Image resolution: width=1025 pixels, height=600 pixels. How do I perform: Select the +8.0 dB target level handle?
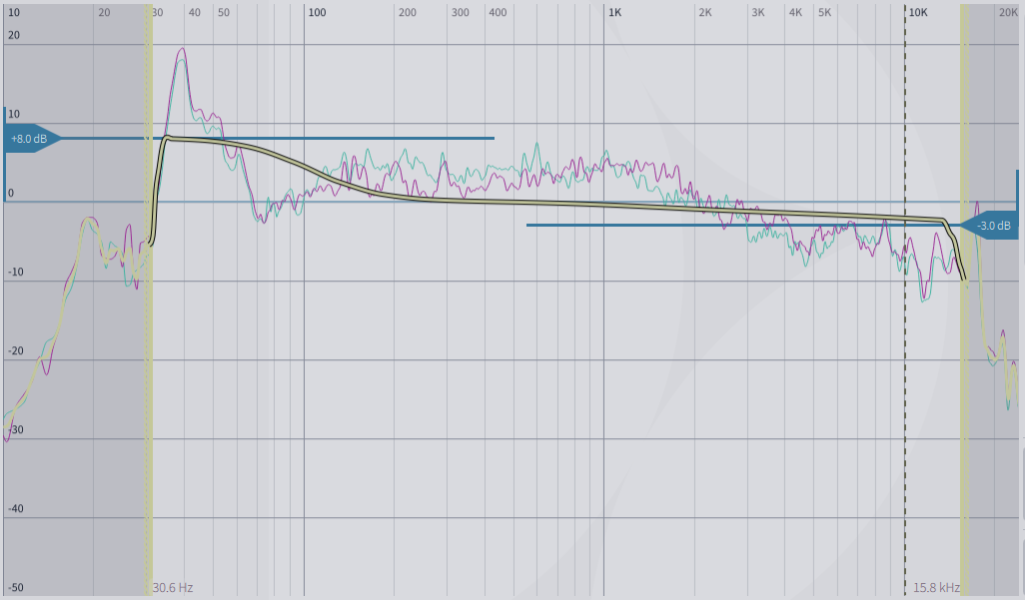[x=27, y=139]
